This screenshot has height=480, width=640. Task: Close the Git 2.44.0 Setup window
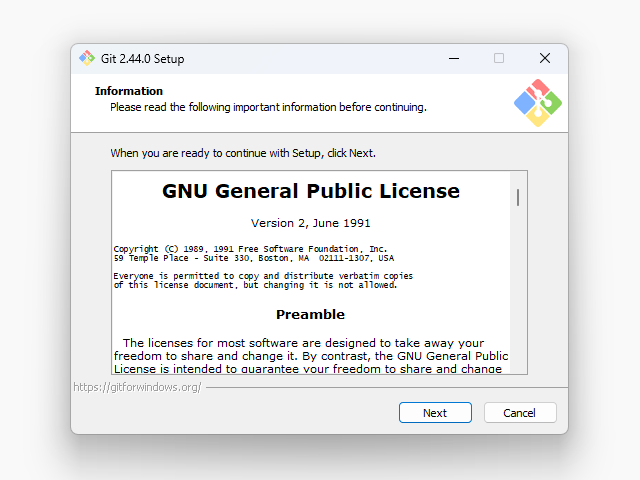pyautogui.click(x=544, y=58)
